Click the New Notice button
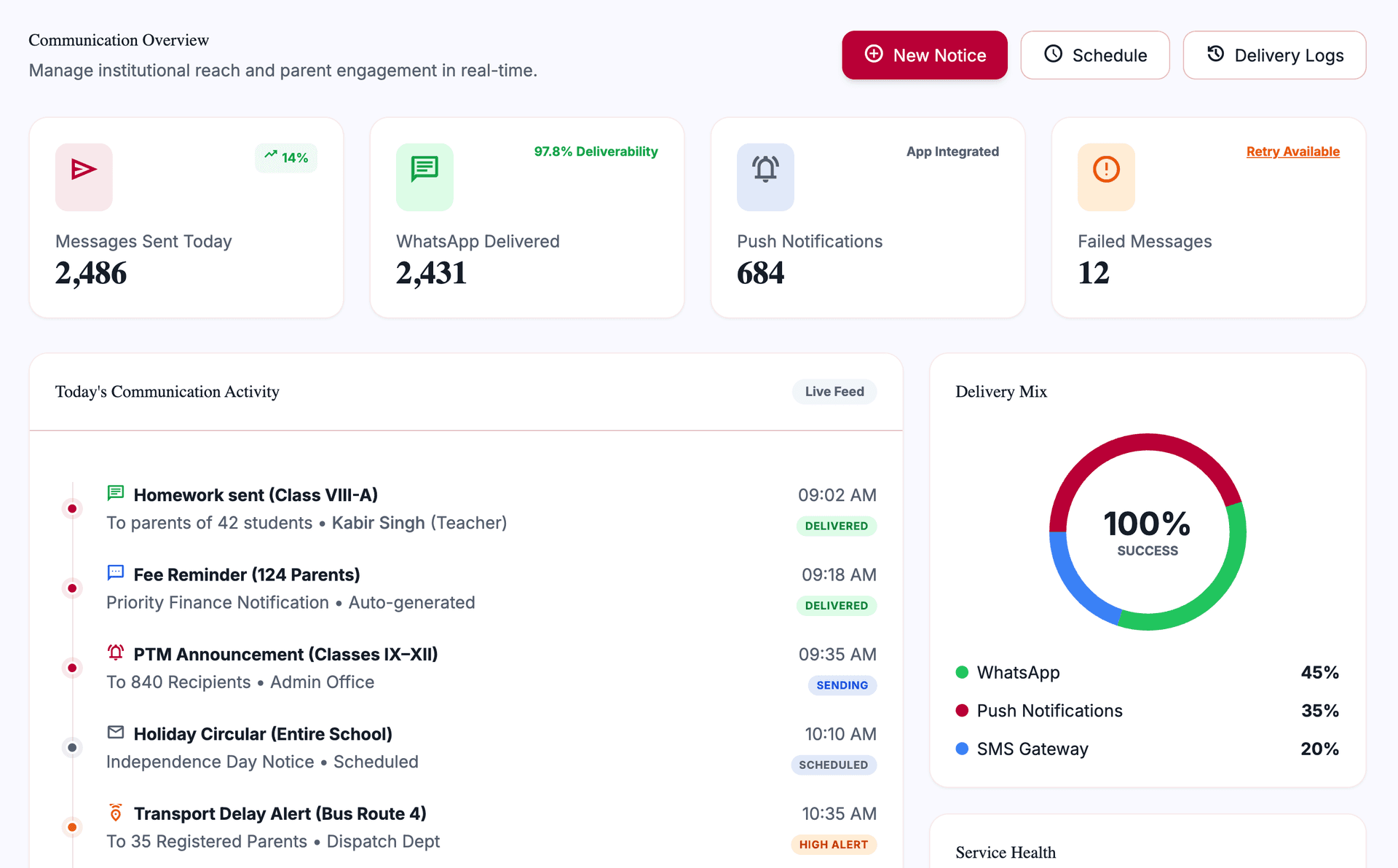This screenshot has height=868, width=1398. [x=925, y=55]
